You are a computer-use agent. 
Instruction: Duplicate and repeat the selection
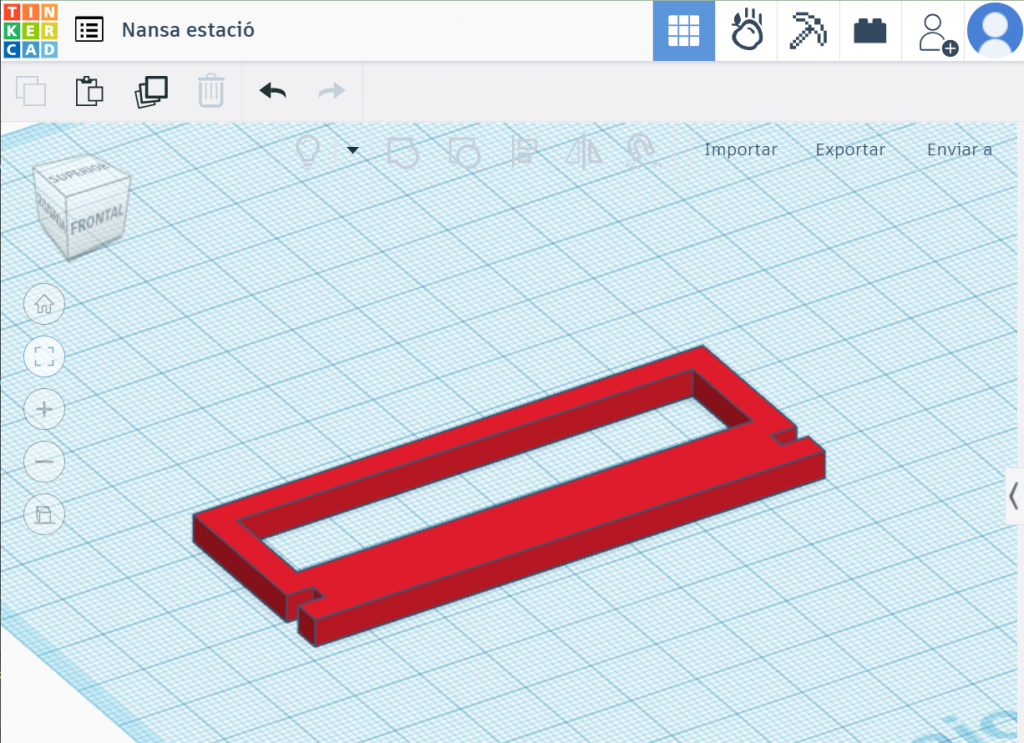(151, 91)
